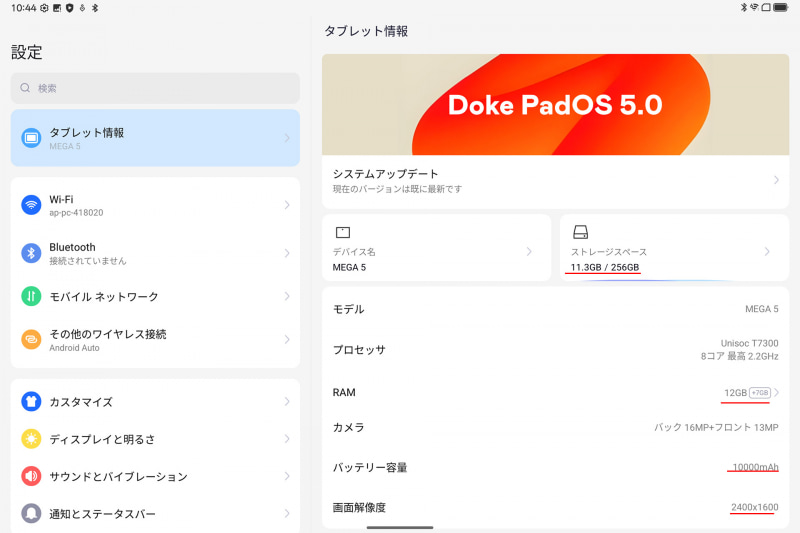
Task: Click the search magnifier icon
Action: click(x=25, y=88)
